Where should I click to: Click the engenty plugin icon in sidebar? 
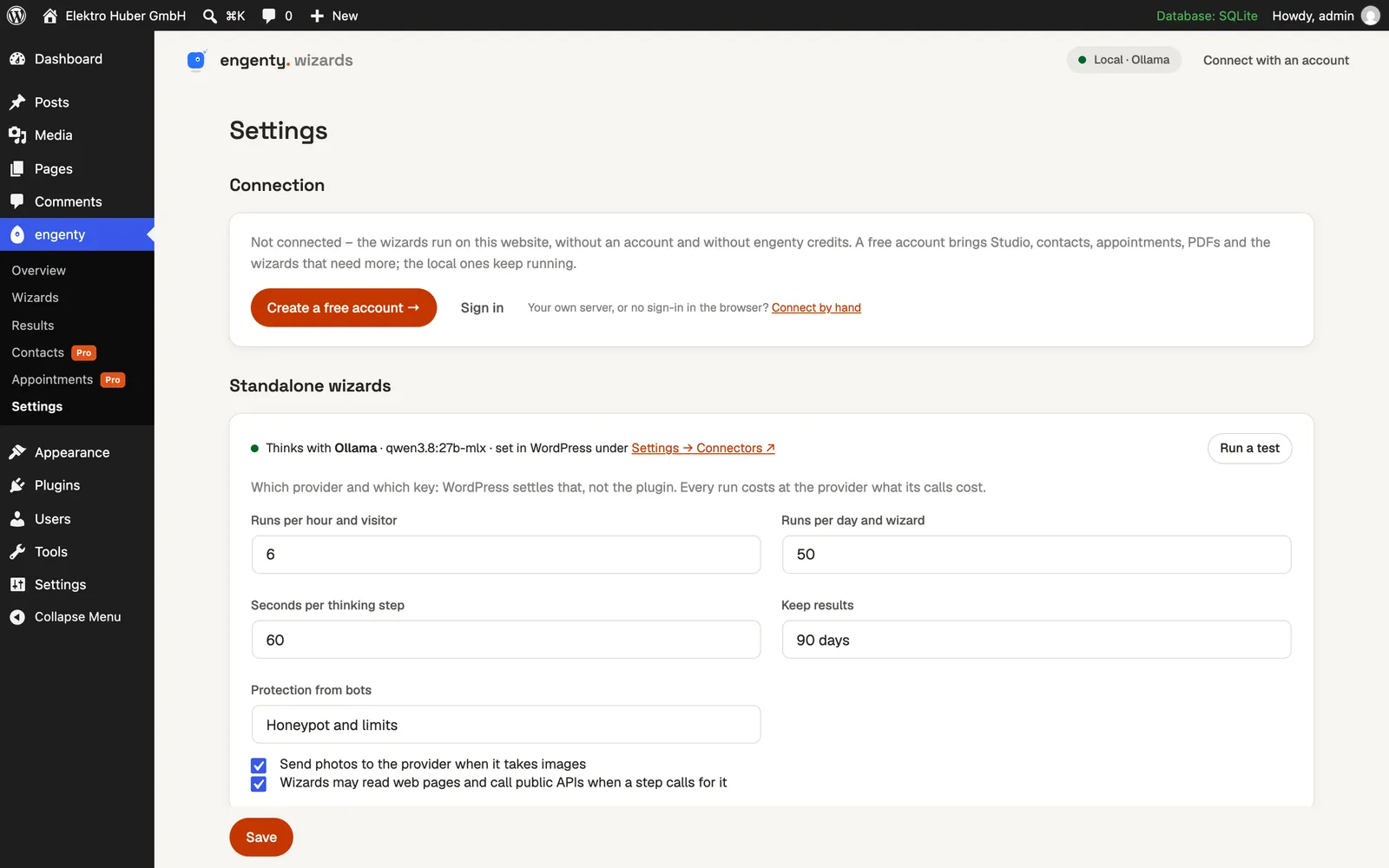point(17,234)
